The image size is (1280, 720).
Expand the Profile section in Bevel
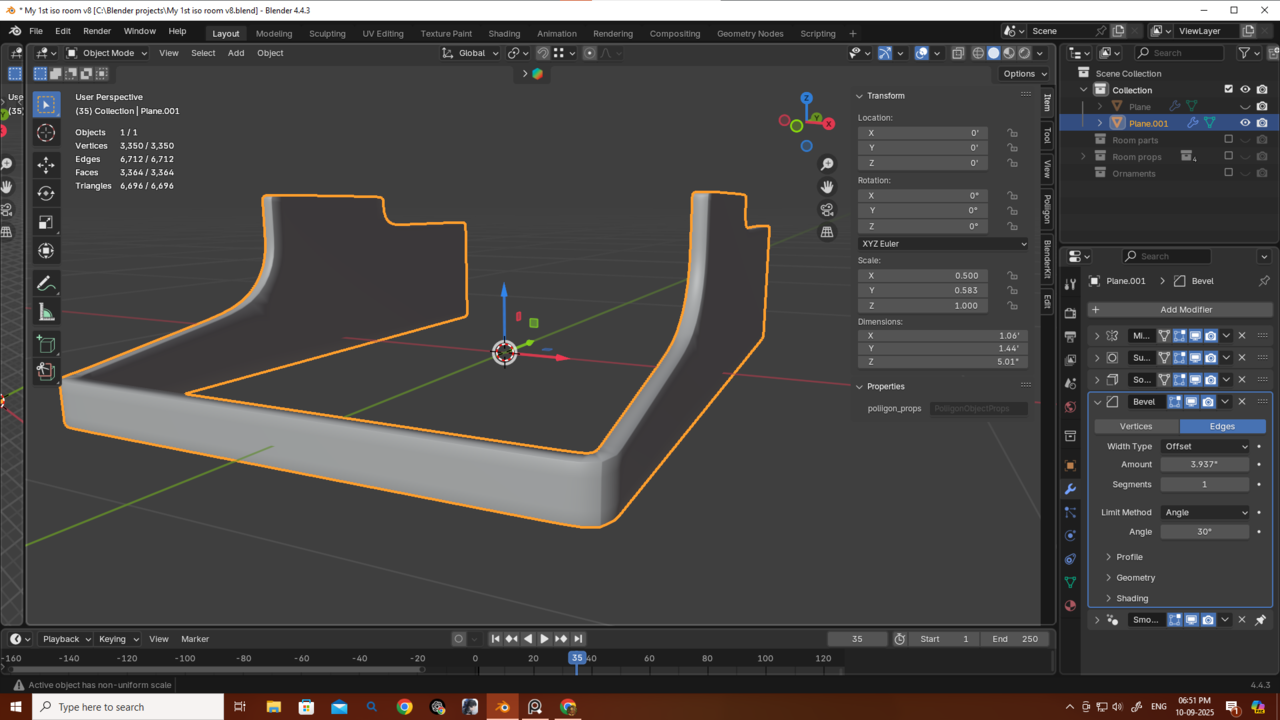point(1129,557)
